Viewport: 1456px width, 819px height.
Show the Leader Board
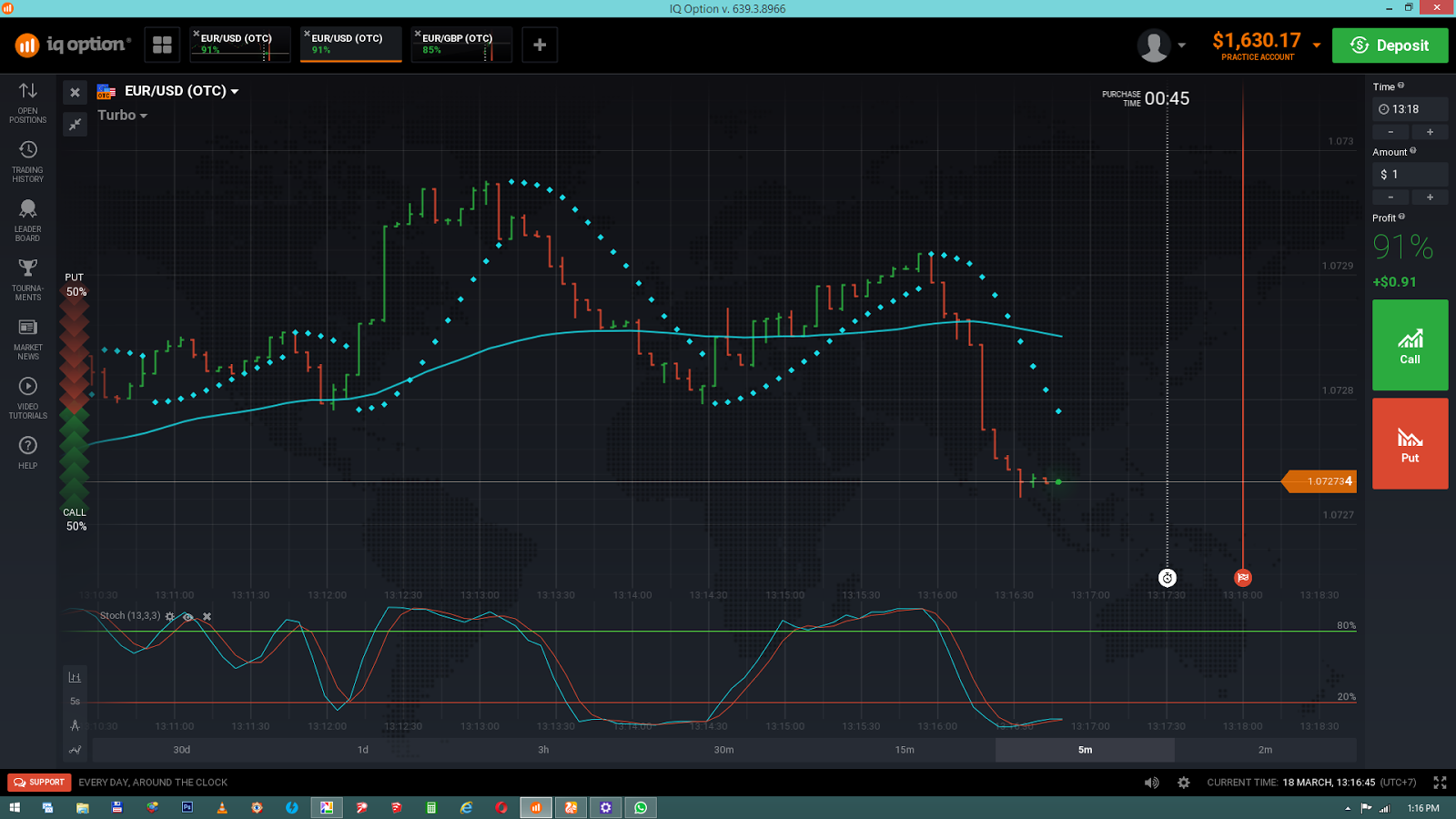click(28, 220)
